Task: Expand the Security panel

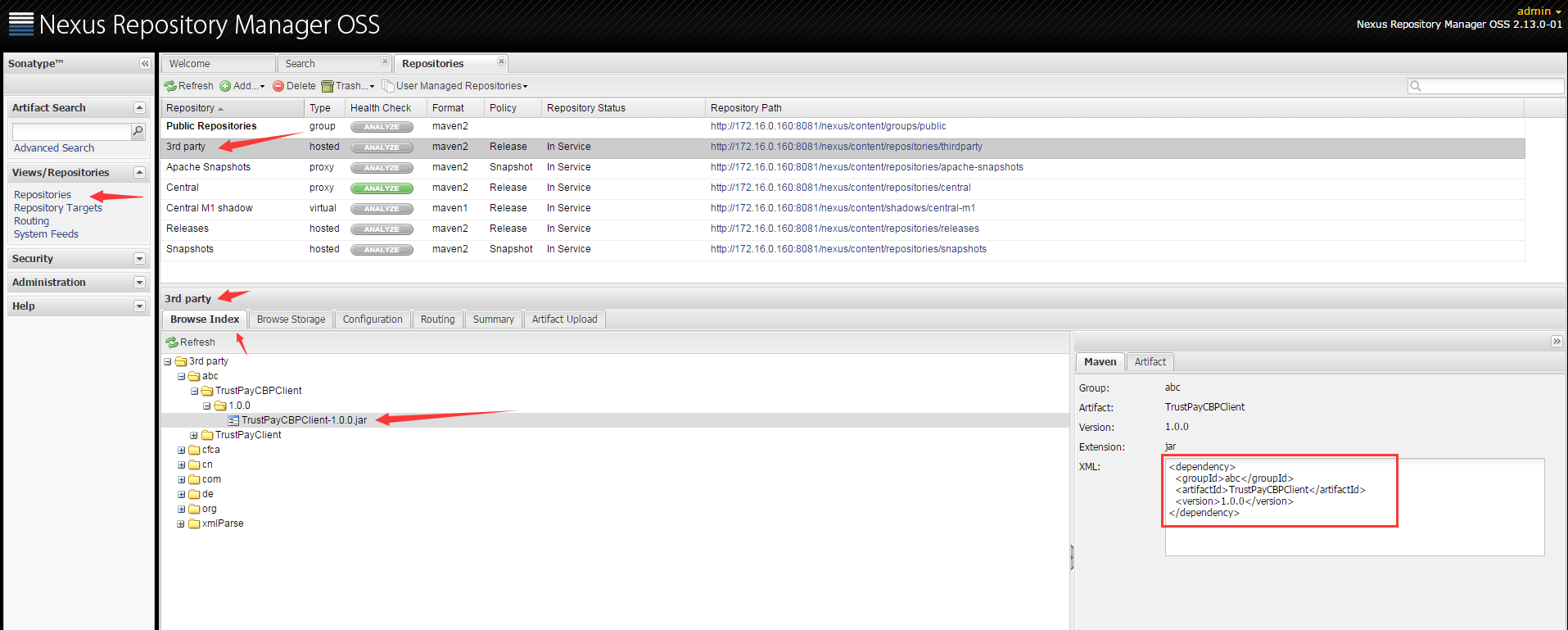Action: (x=139, y=259)
